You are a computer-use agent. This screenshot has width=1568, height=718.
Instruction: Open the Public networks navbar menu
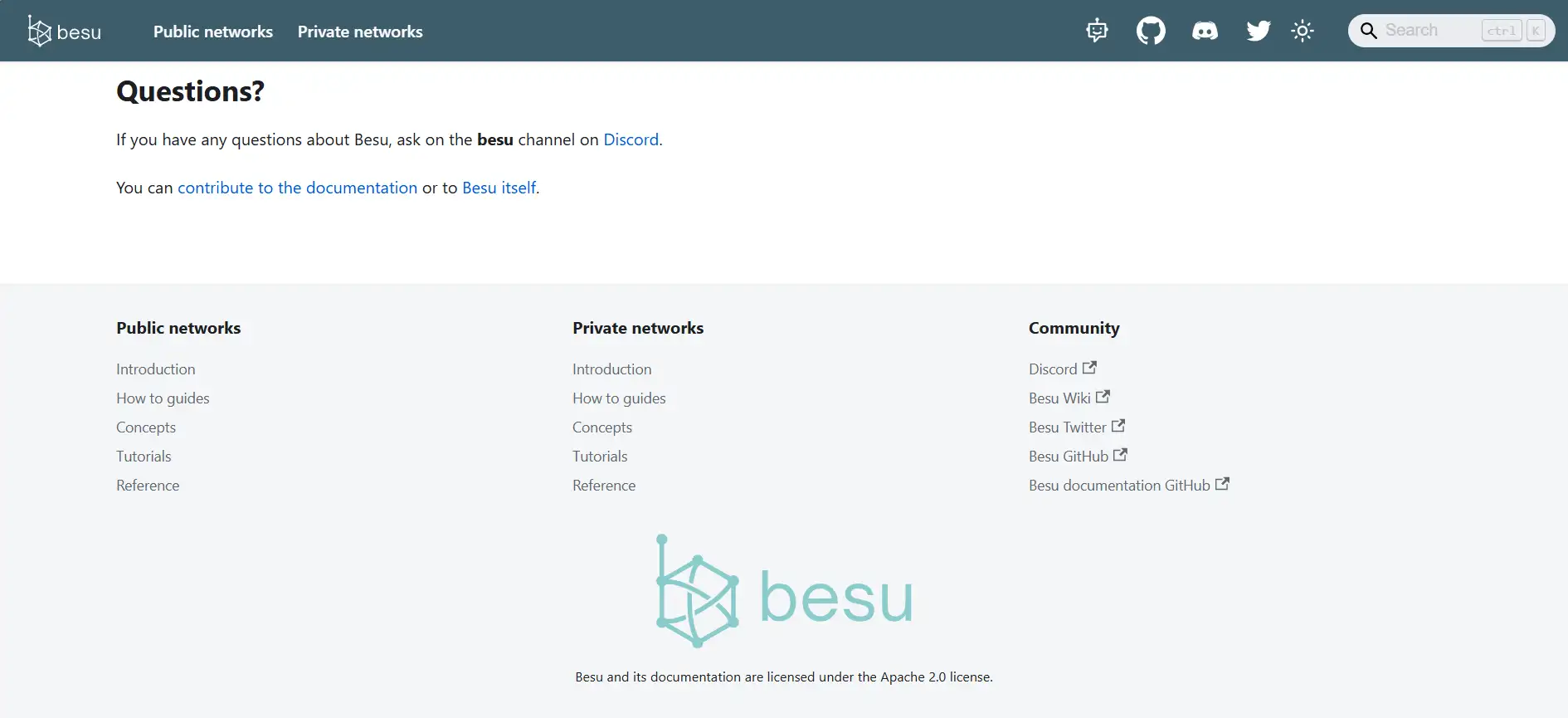point(213,32)
